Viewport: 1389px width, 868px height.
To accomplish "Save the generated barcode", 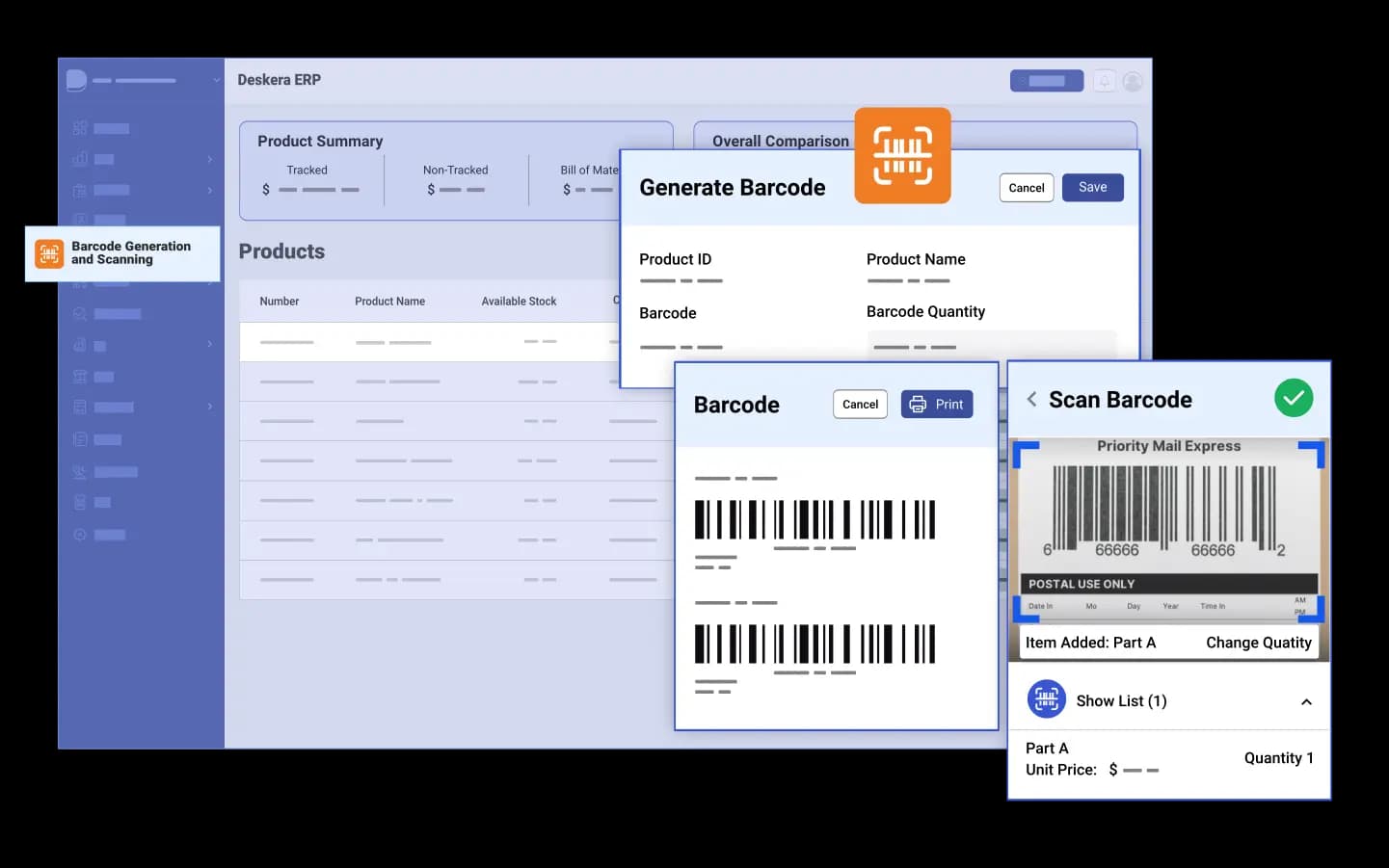I will click(1092, 188).
